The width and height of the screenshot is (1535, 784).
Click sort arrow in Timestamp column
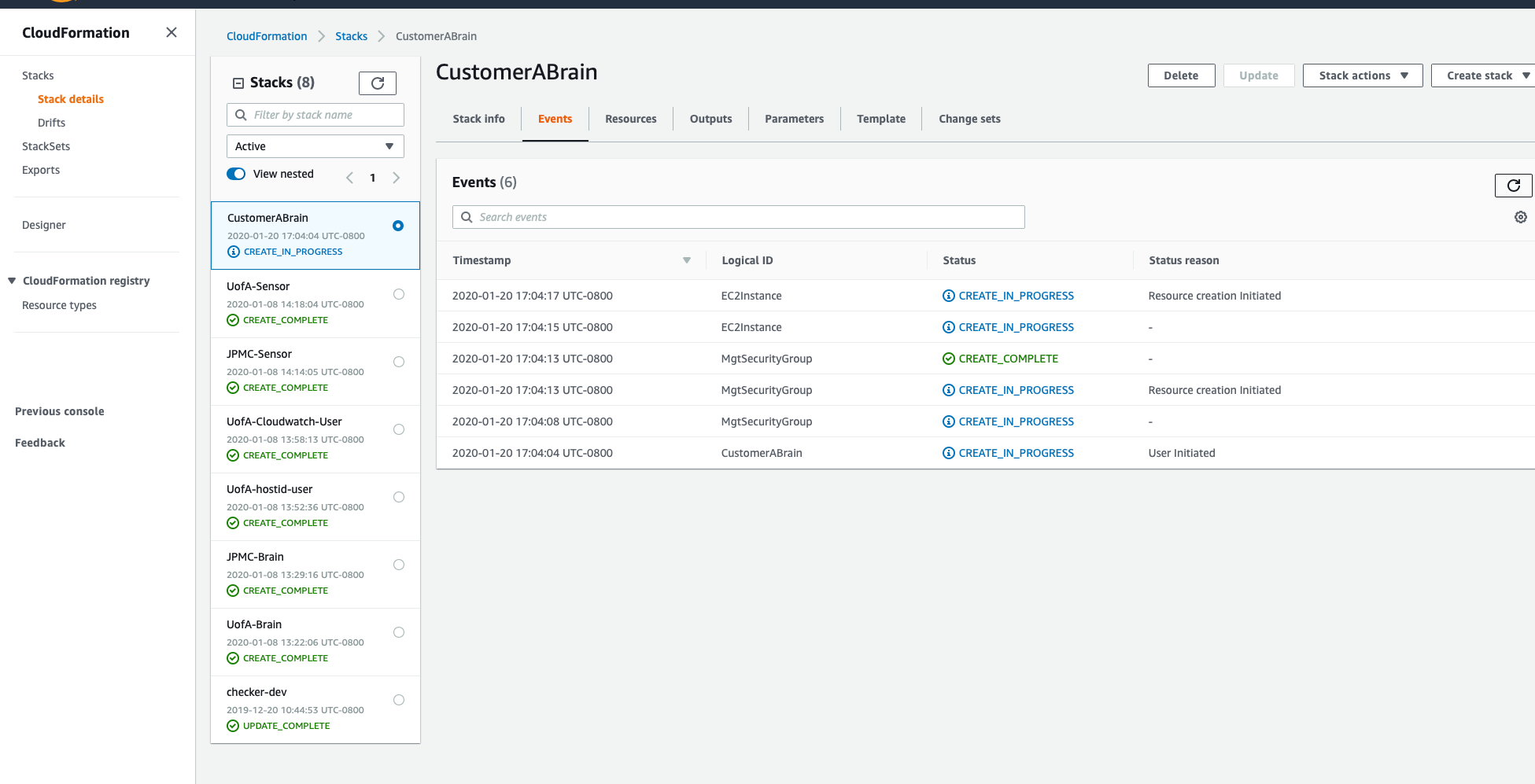click(686, 260)
